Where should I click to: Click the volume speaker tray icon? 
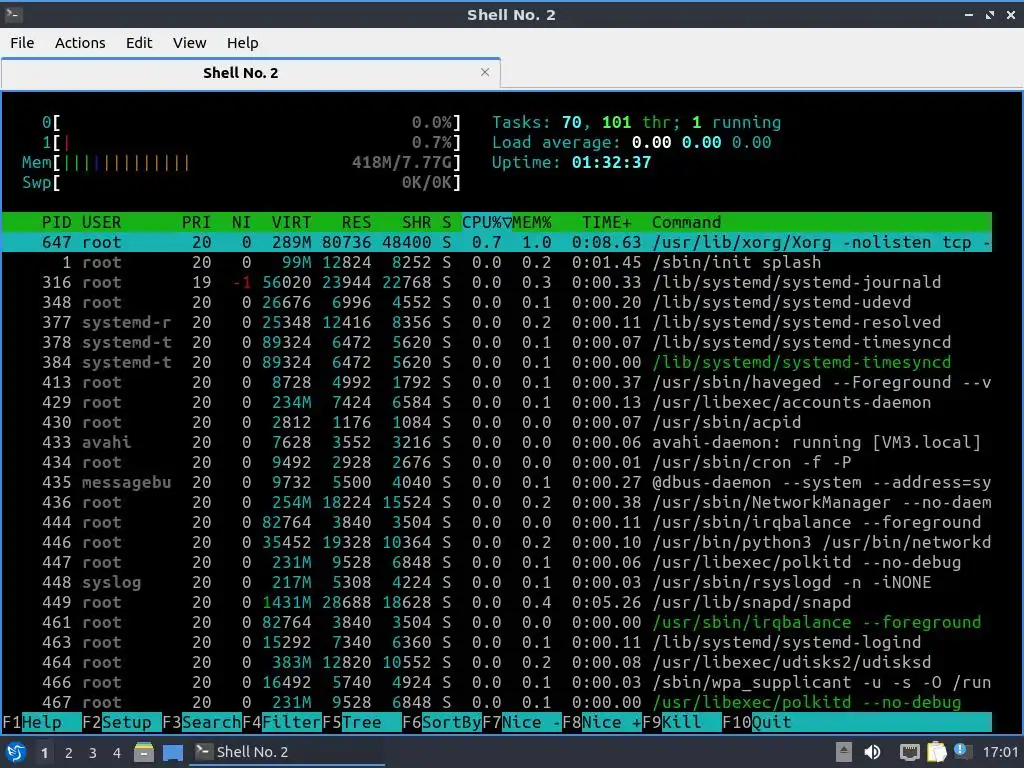point(872,752)
